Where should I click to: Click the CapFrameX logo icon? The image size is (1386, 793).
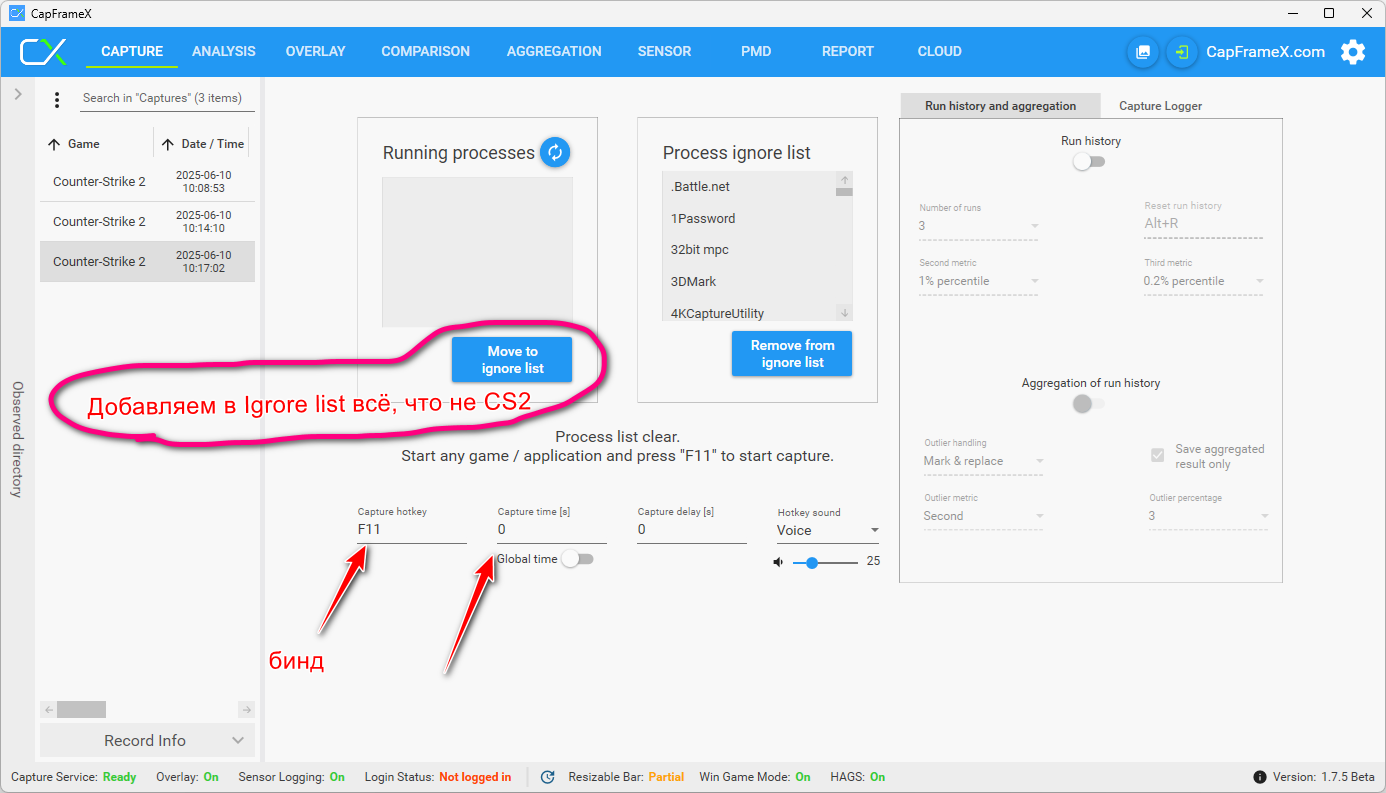coord(44,51)
